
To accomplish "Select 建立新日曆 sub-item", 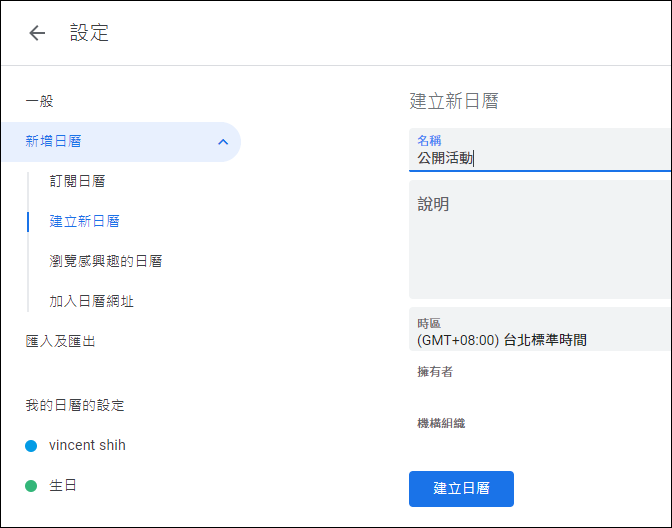I will [x=84, y=221].
